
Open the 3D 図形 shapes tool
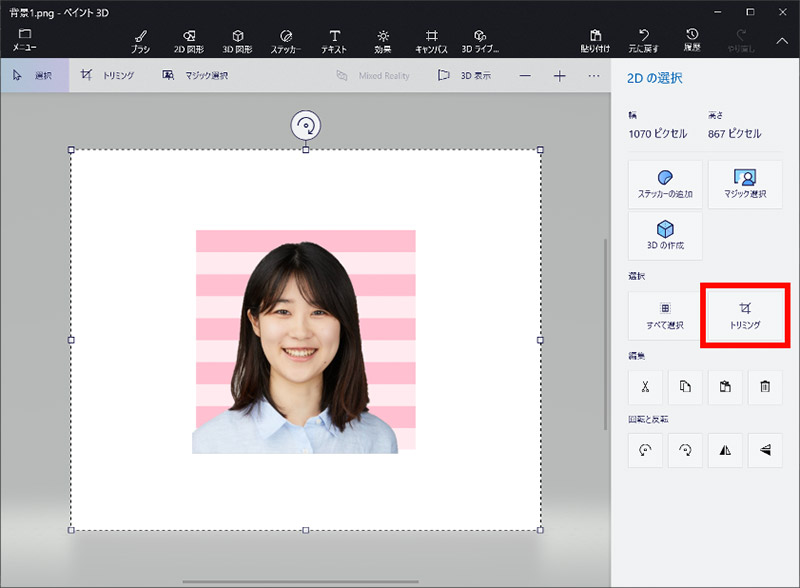[237, 40]
